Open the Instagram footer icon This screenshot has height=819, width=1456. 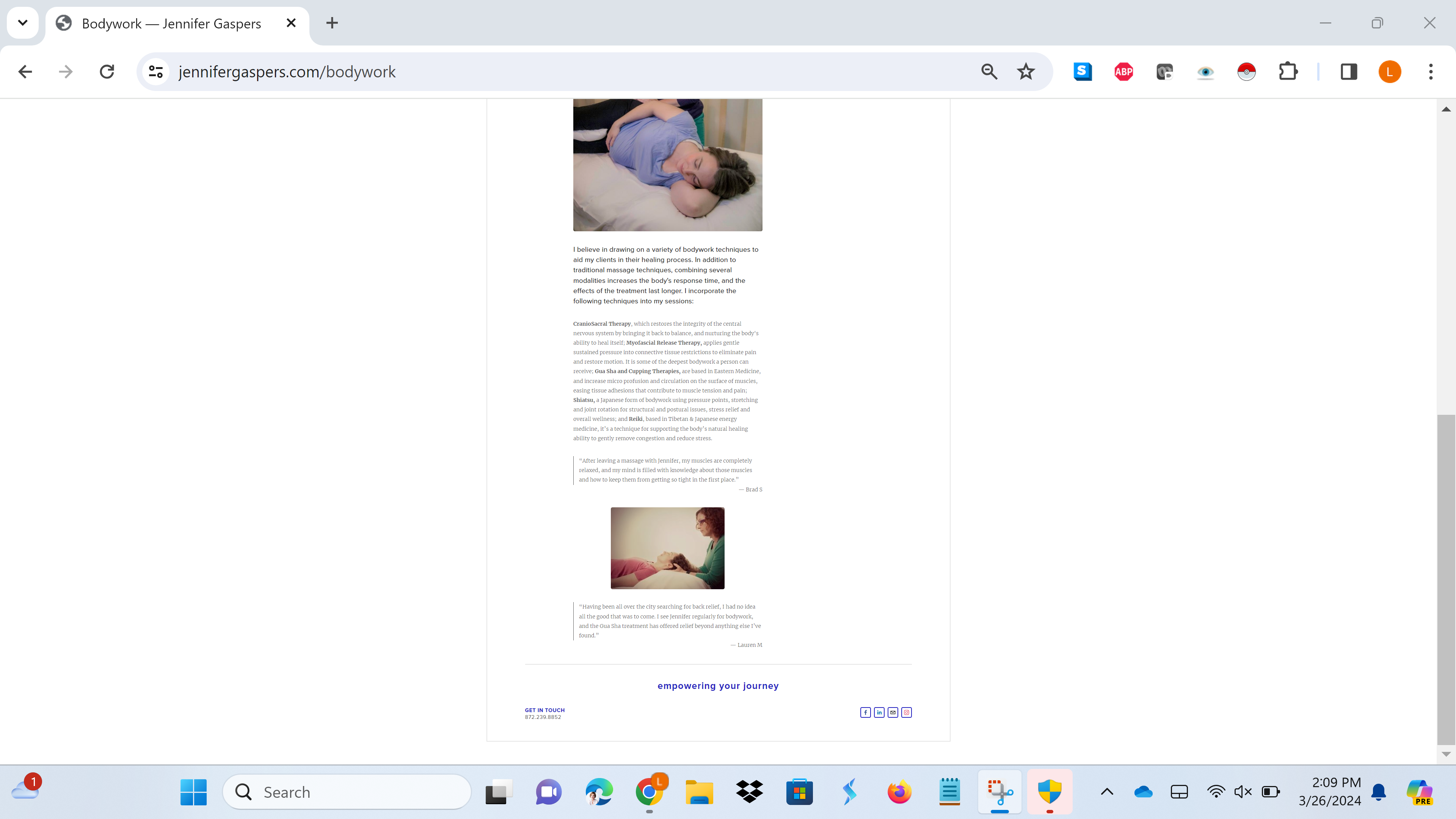click(x=907, y=712)
